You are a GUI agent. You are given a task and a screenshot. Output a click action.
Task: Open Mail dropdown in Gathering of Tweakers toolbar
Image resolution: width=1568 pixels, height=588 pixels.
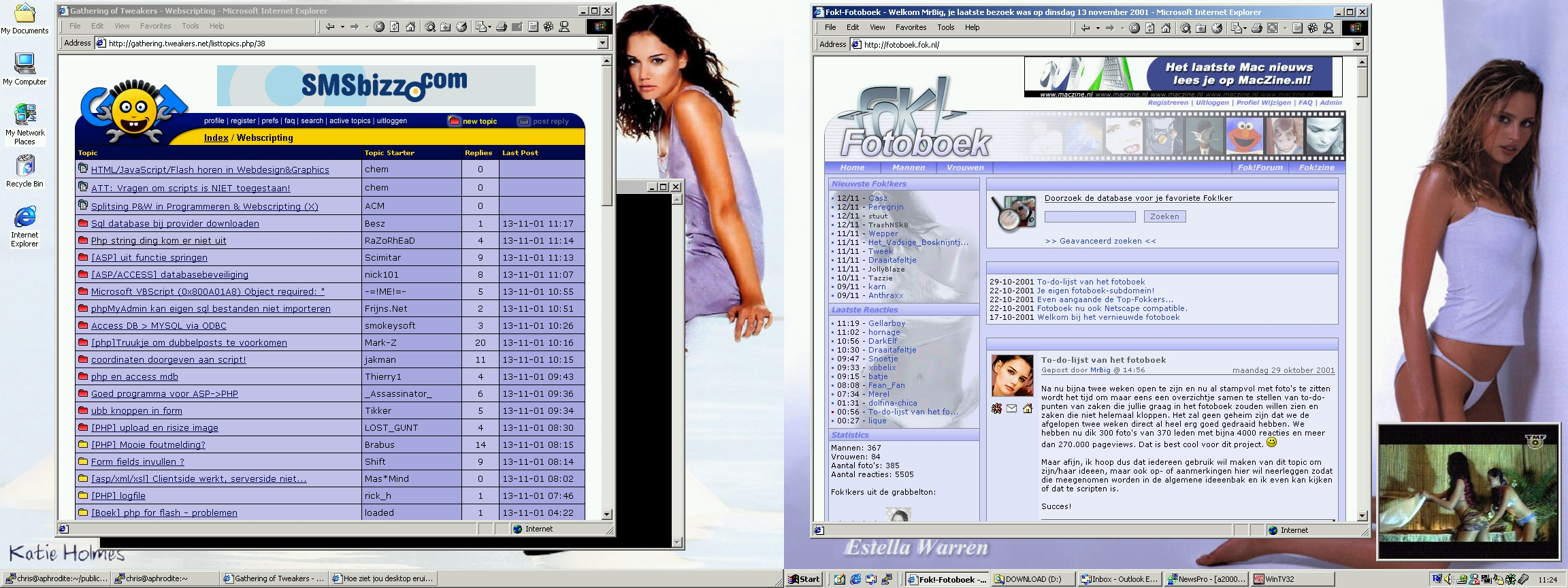coord(489,27)
